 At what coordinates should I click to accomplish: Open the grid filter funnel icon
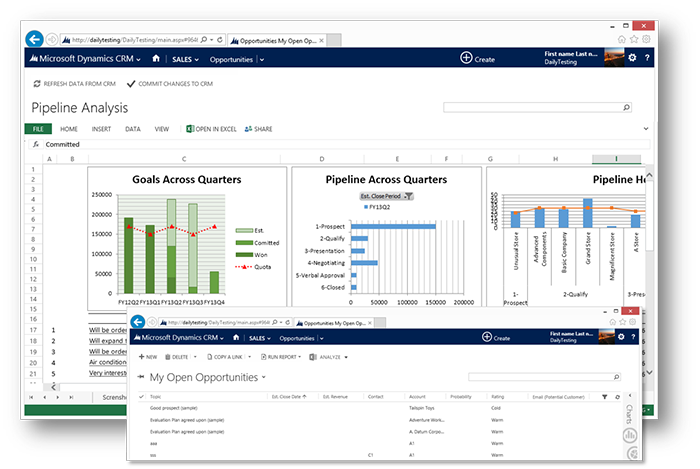point(604,397)
